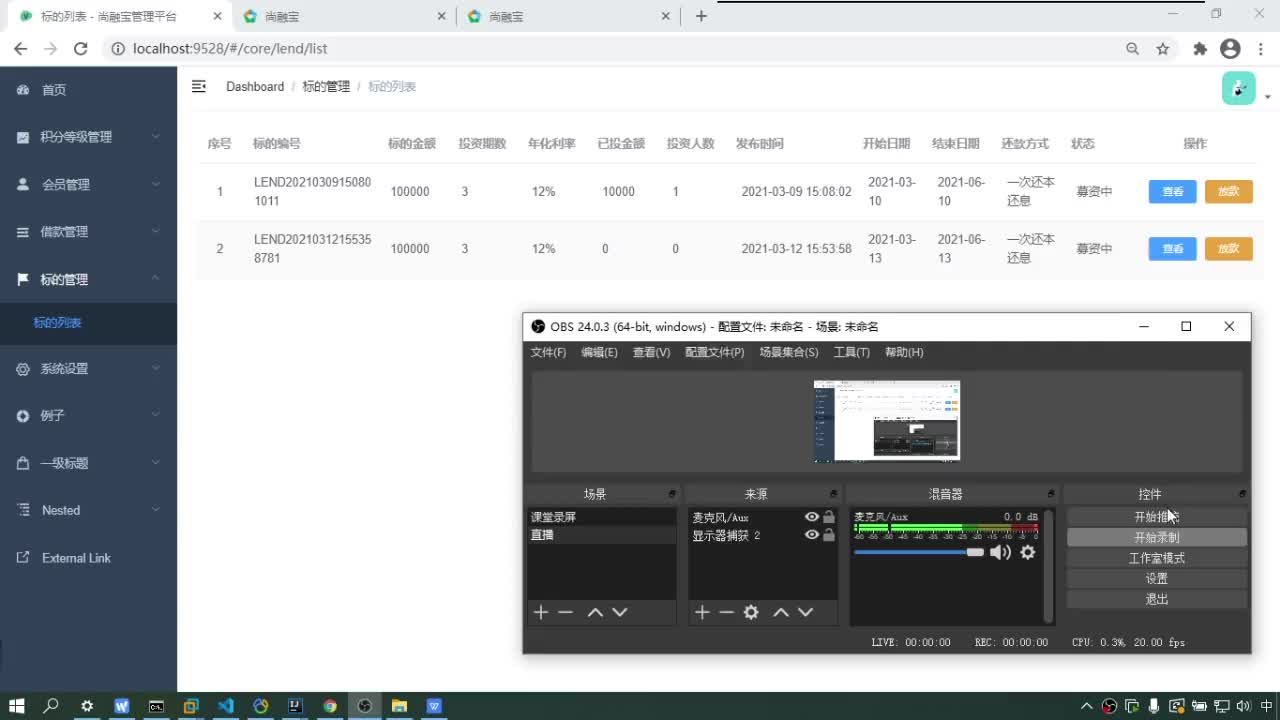Viewport: 1280px width, 720px height.
Task: Open OBS 设置 button
Action: point(1157,578)
